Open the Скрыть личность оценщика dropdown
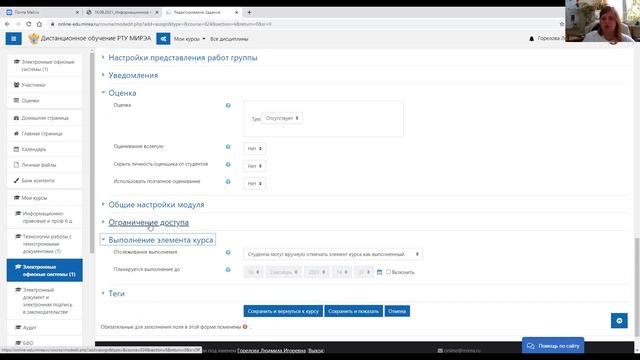The height and width of the screenshot is (360, 640). (x=254, y=166)
